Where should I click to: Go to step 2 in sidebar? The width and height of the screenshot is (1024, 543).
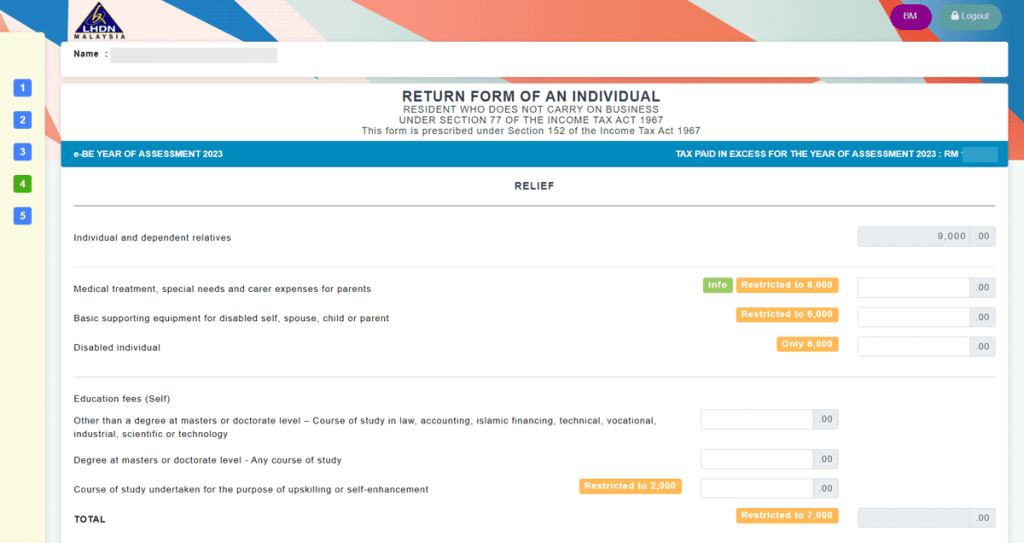coord(22,120)
